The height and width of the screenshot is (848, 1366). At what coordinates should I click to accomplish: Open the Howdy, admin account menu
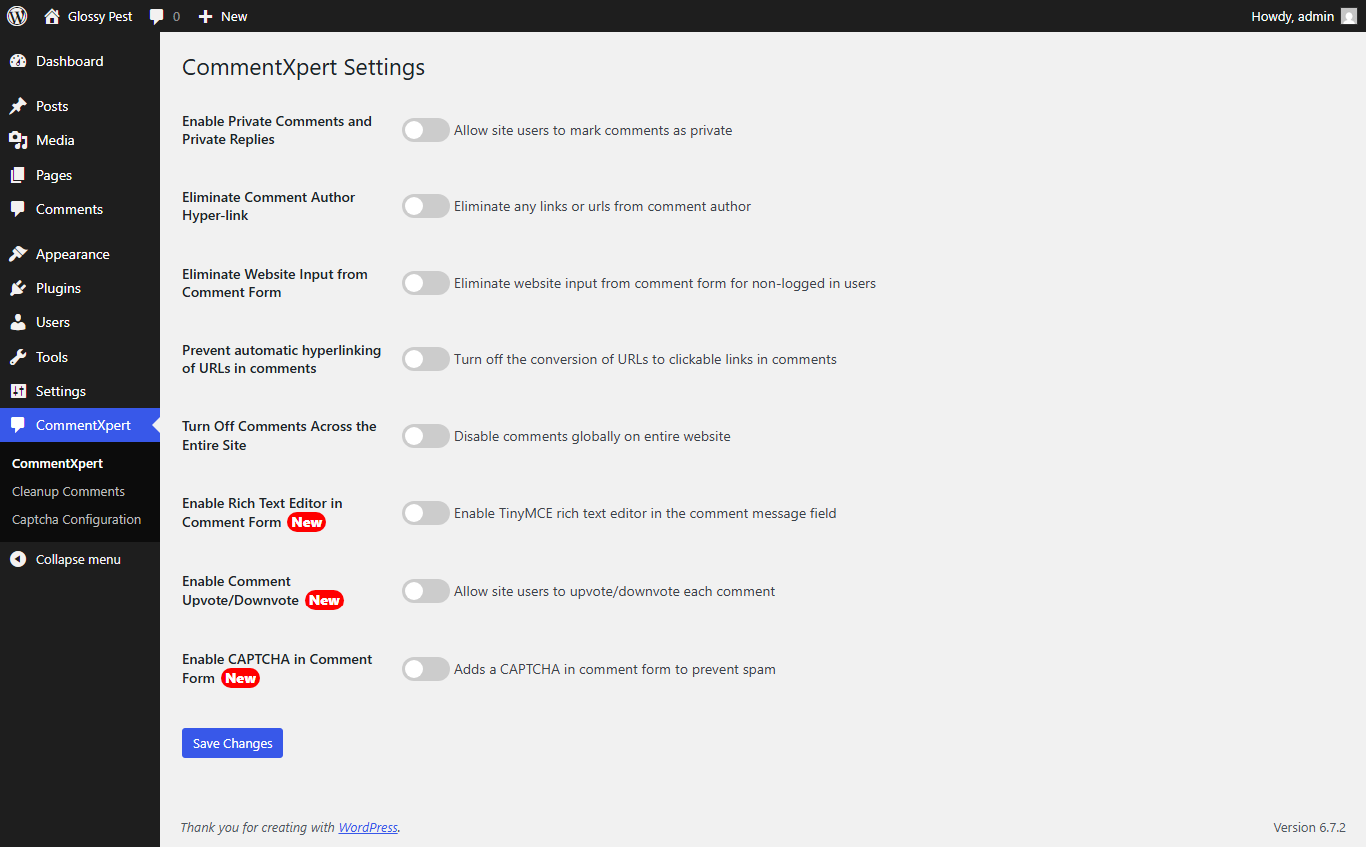click(1292, 16)
